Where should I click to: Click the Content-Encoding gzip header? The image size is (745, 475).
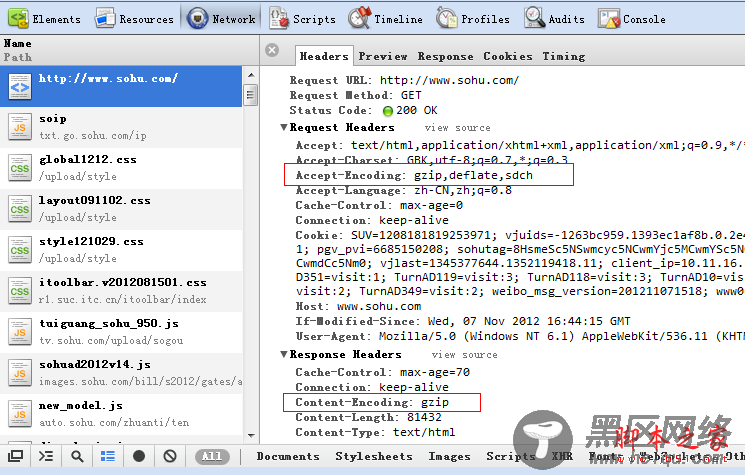(x=372, y=402)
